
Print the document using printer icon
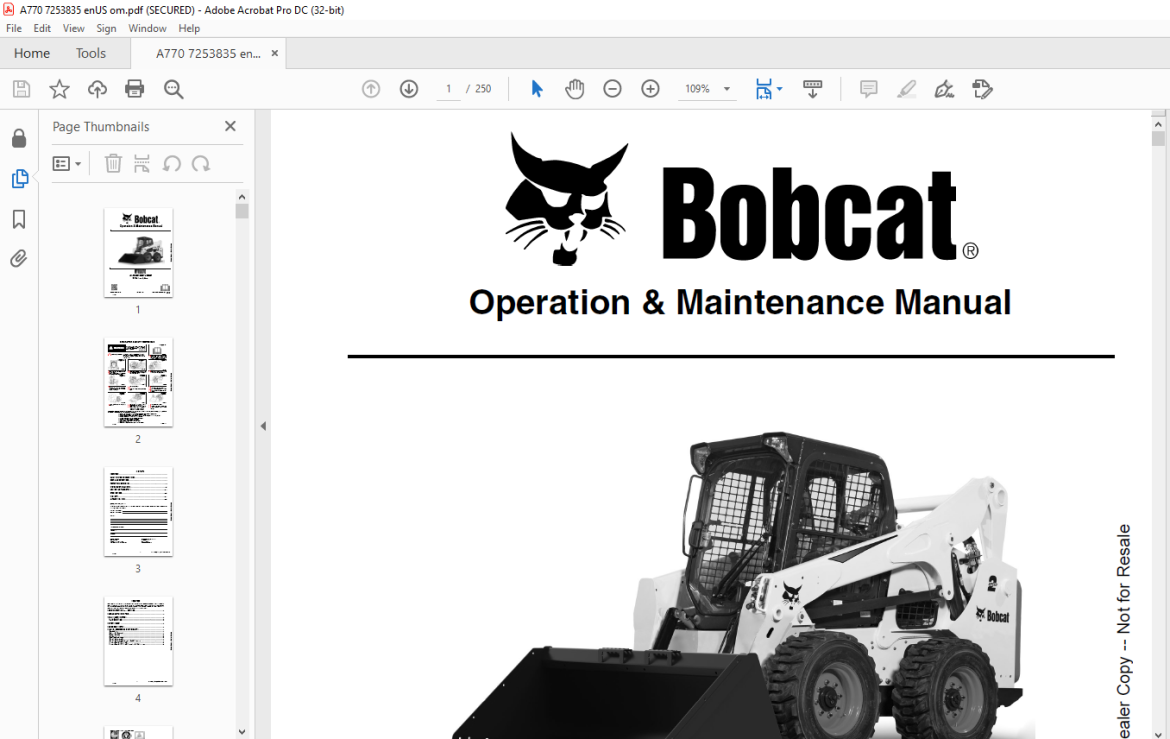pyautogui.click(x=134, y=90)
